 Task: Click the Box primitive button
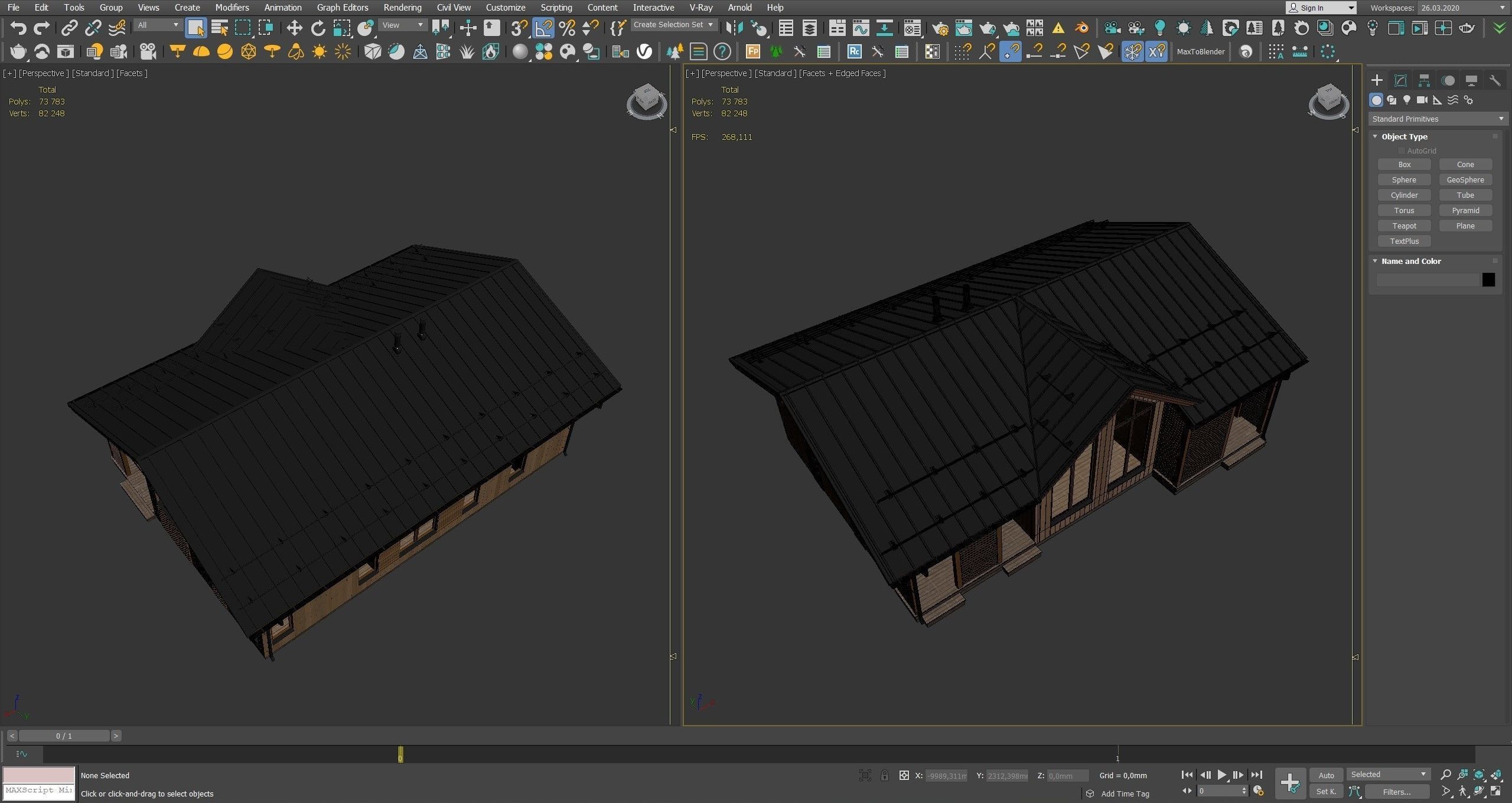pyautogui.click(x=1404, y=165)
